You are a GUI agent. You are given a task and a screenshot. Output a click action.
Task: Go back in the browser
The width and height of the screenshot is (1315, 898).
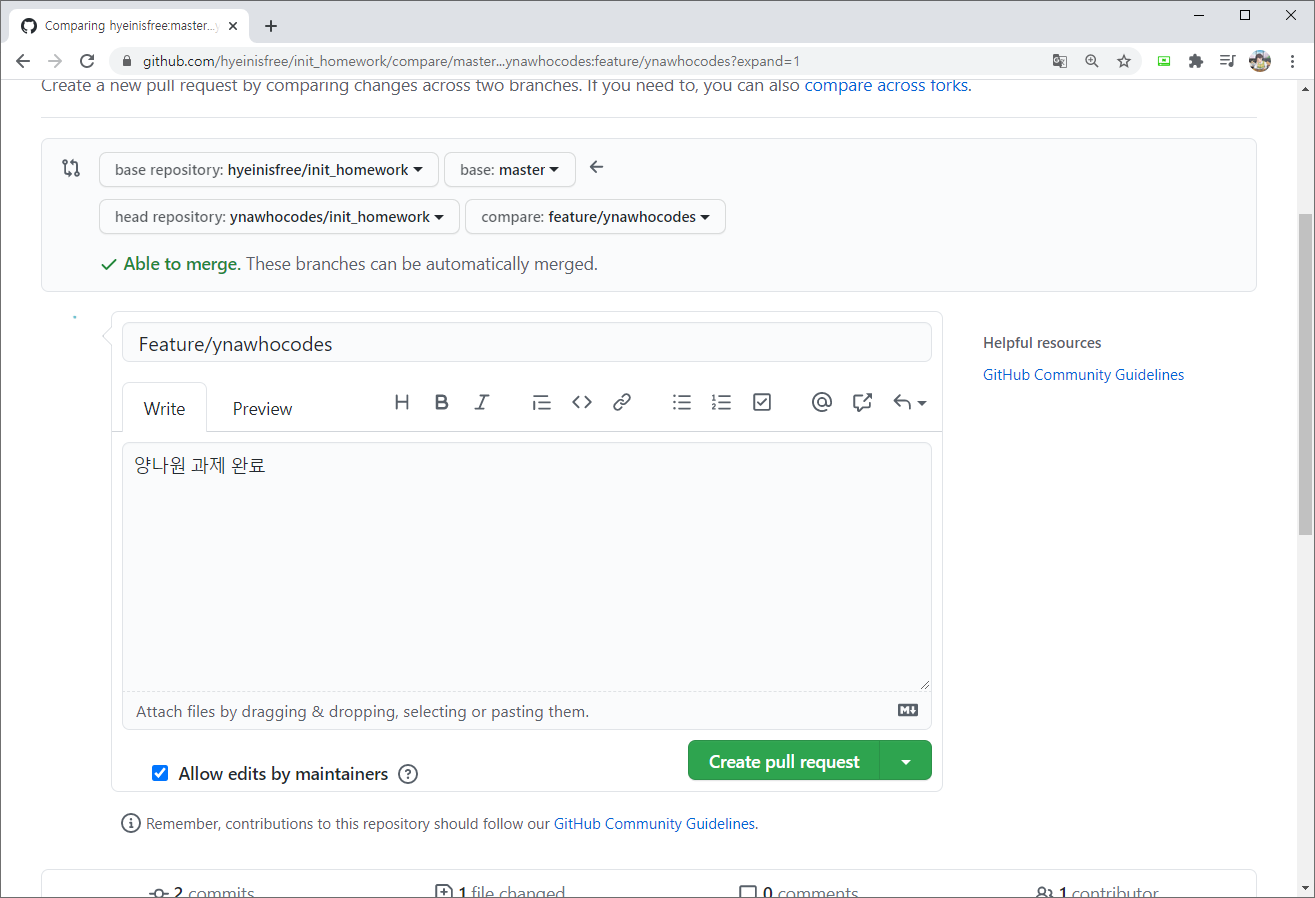coord(23,61)
